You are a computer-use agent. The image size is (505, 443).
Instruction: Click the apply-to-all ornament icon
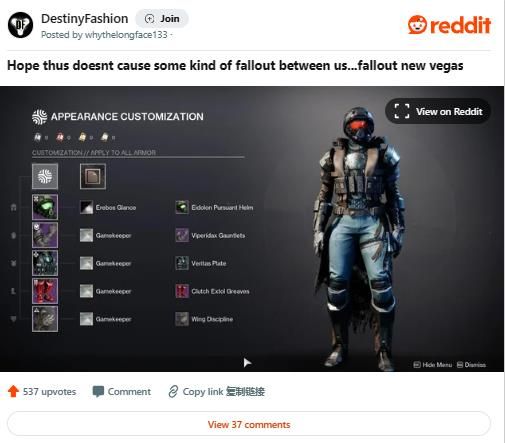pyautogui.click(x=45, y=176)
